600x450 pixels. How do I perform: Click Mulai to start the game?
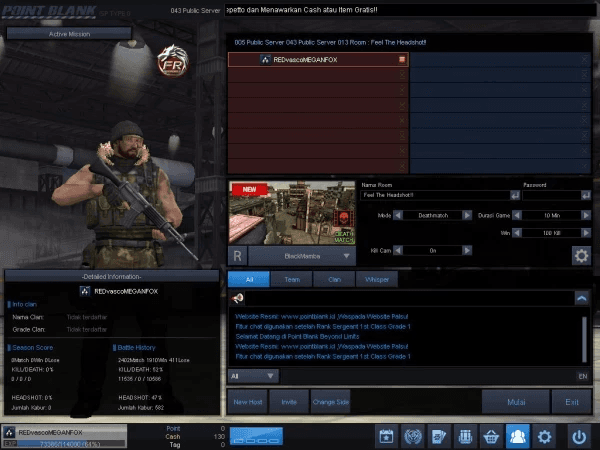[x=516, y=402]
